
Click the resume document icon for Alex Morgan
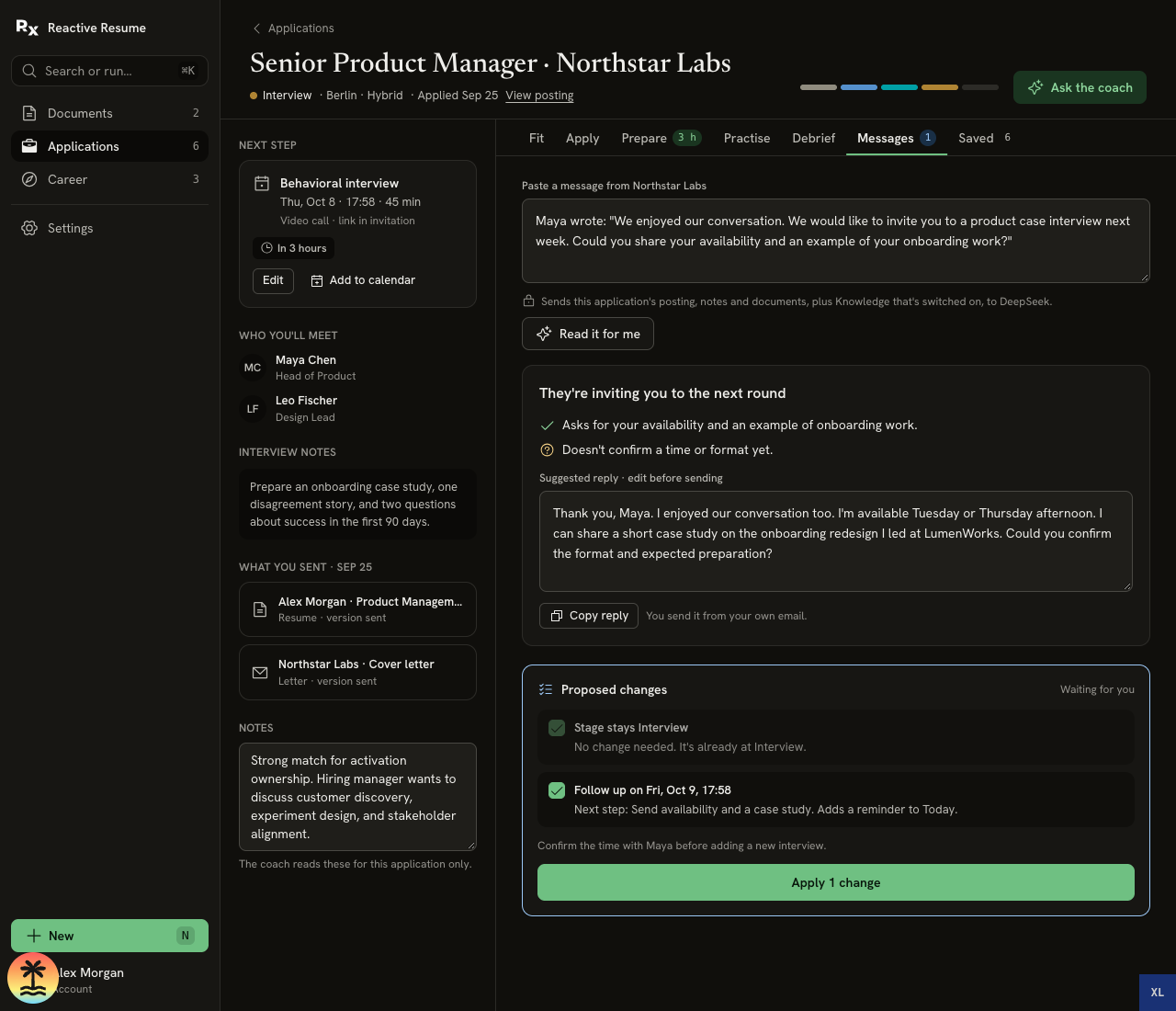[x=260, y=609]
